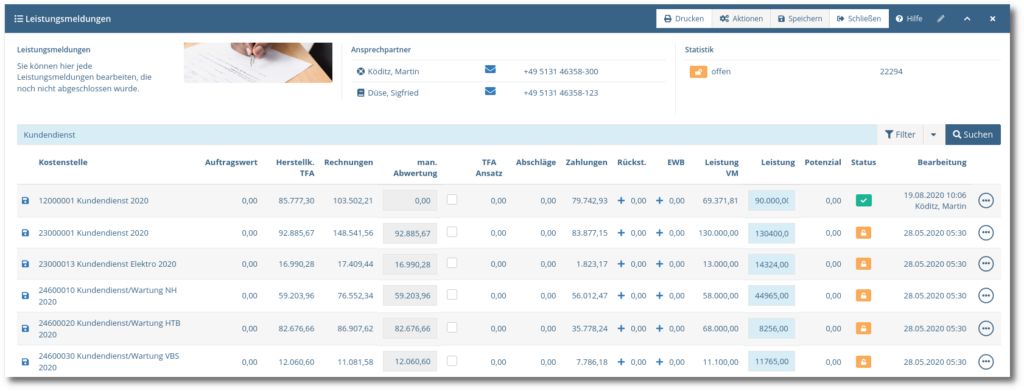This screenshot has height=391, width=1024.
Task: Open the dropdown arrow next to Filter
Action: click(x=933, y=134)
